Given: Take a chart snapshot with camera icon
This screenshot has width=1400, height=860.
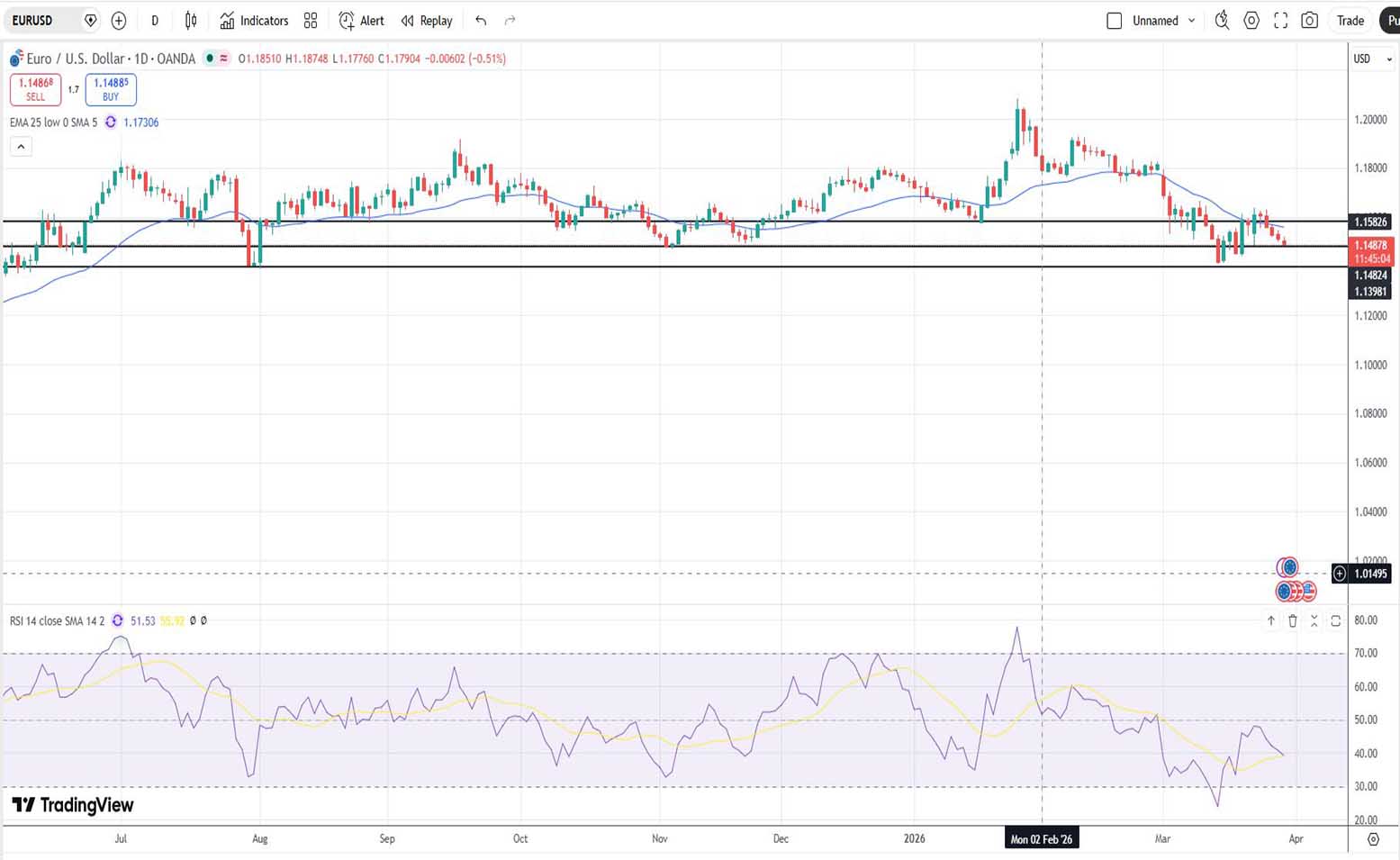Looking at the screenshot, I should point(1310,21).
